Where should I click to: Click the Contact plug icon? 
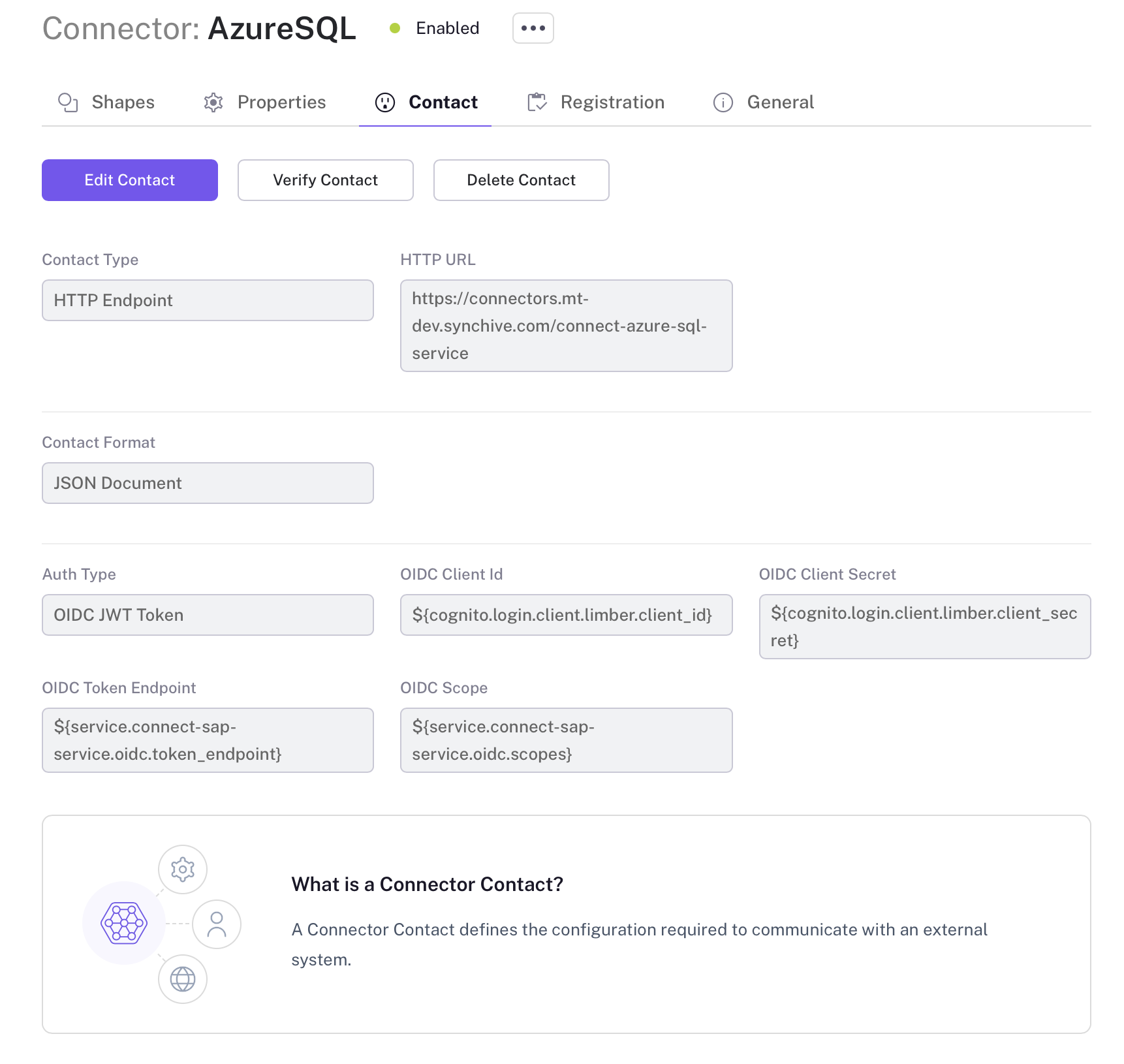385,102
